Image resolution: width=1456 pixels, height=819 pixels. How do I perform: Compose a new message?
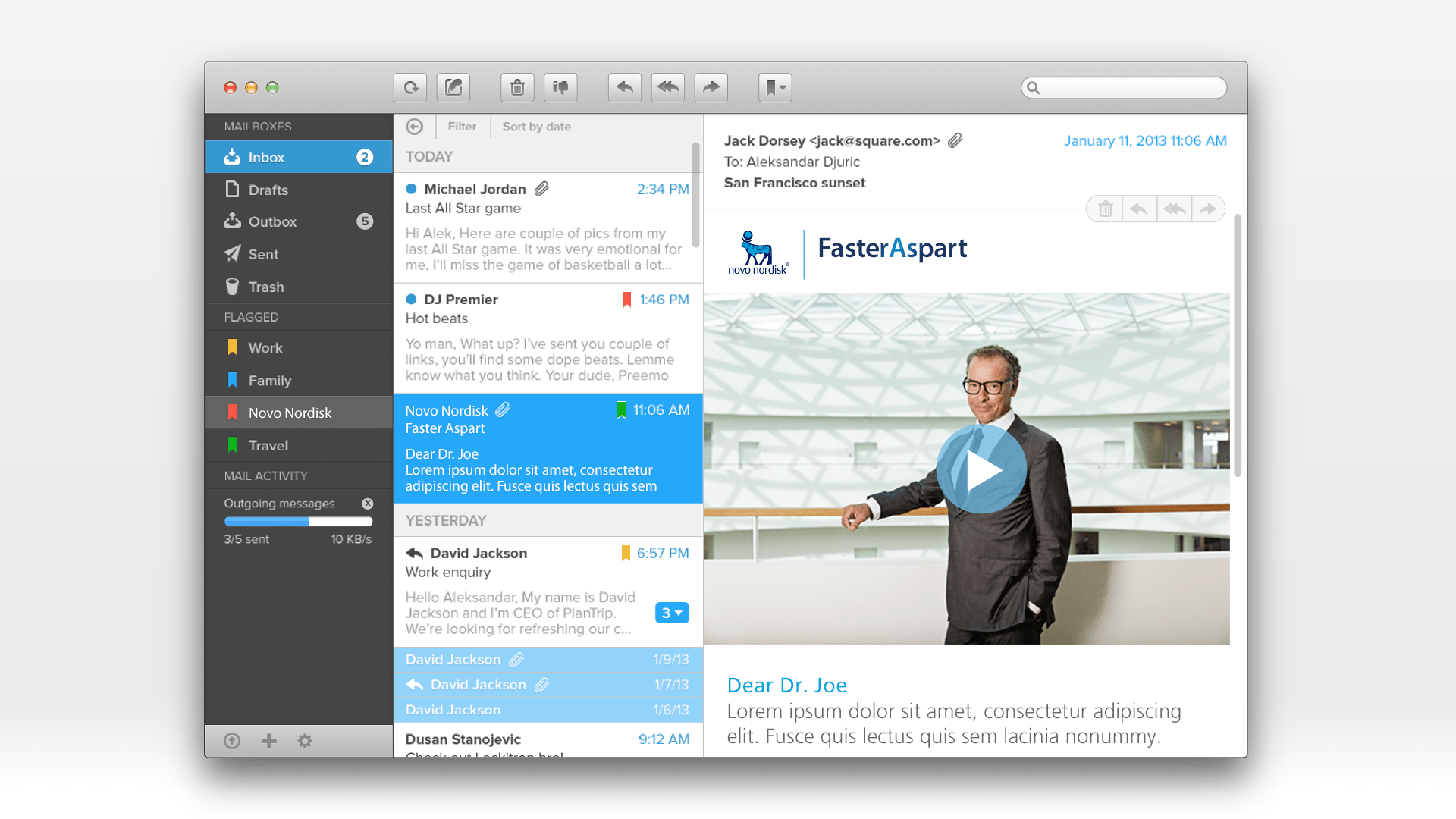453,88
